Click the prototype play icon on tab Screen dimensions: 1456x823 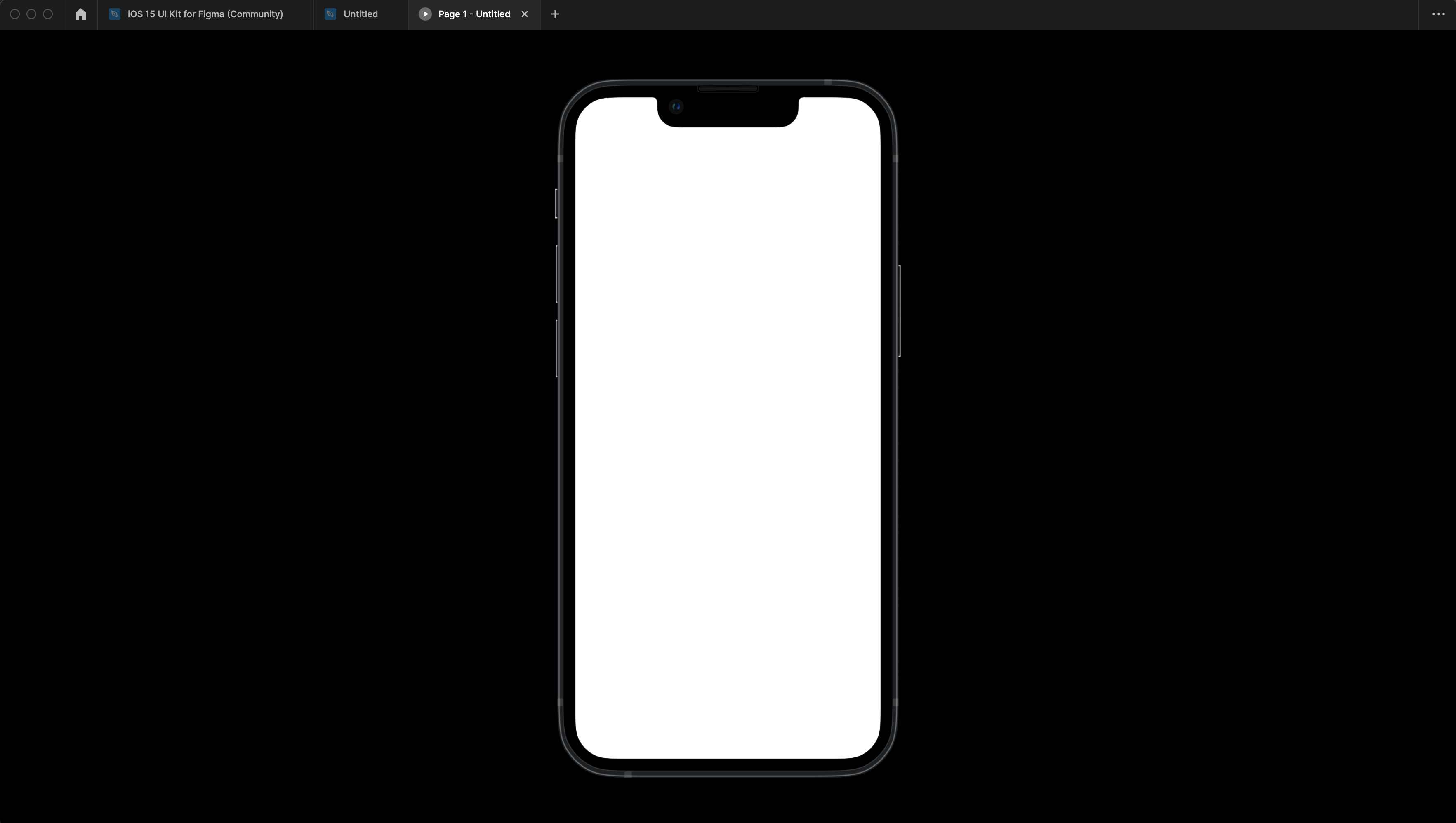pyautogui.click(x=425, y=14)
